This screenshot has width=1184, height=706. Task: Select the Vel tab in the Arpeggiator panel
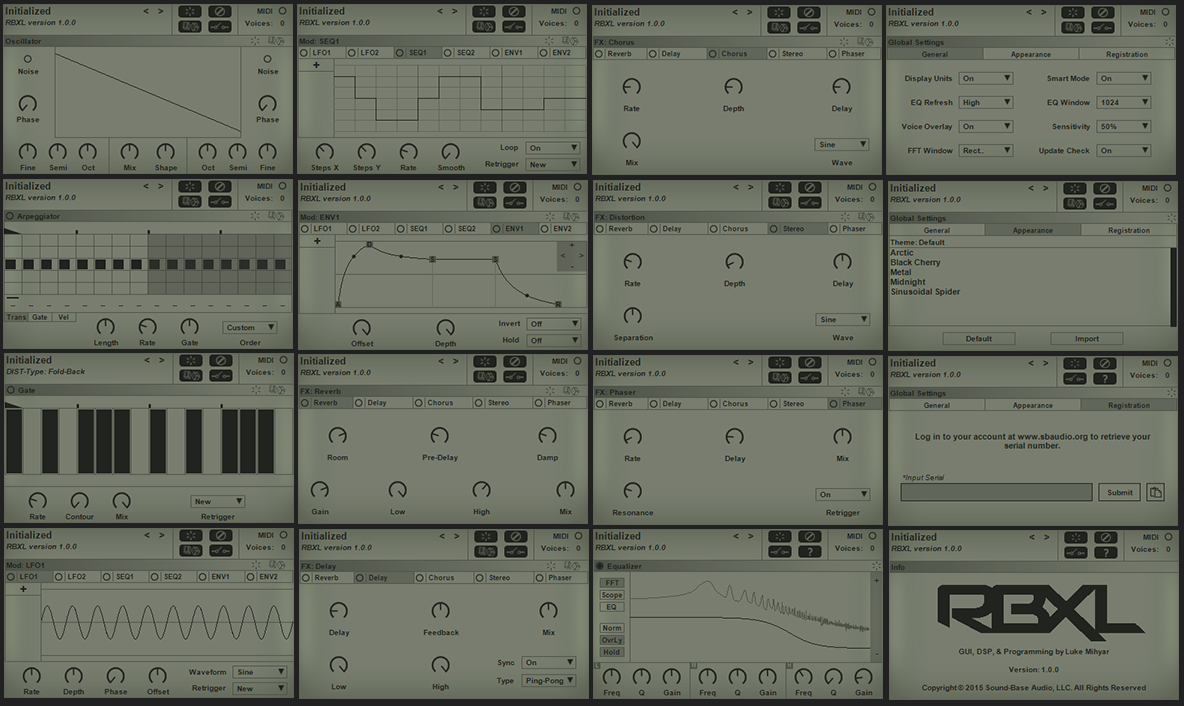tap(63, 317)
